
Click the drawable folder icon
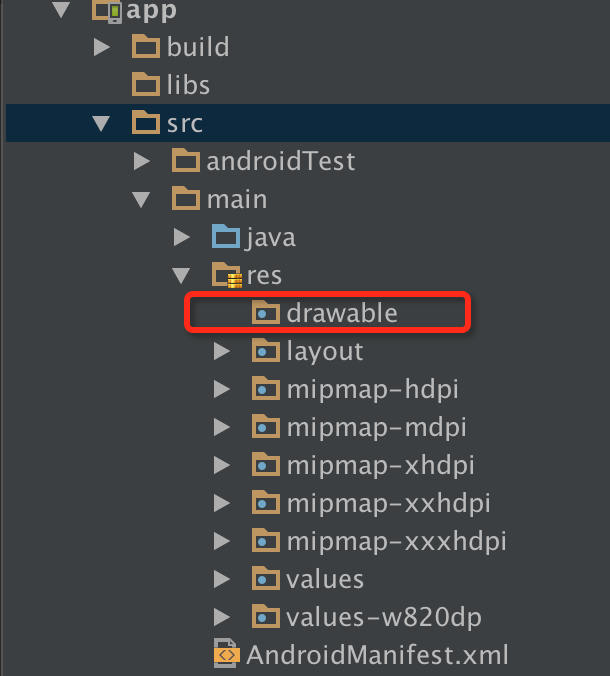[266, 312]
